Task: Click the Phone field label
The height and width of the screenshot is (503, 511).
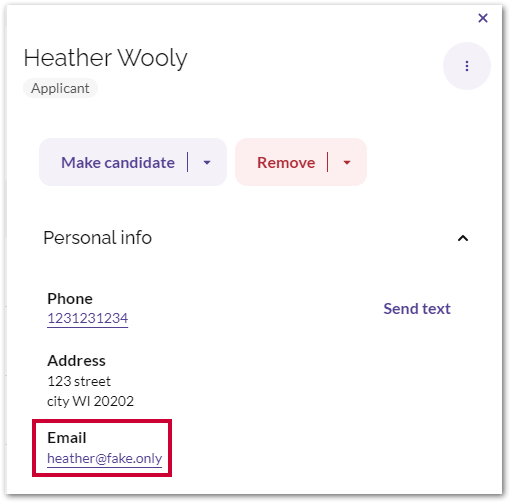Action: pos(70,298)
